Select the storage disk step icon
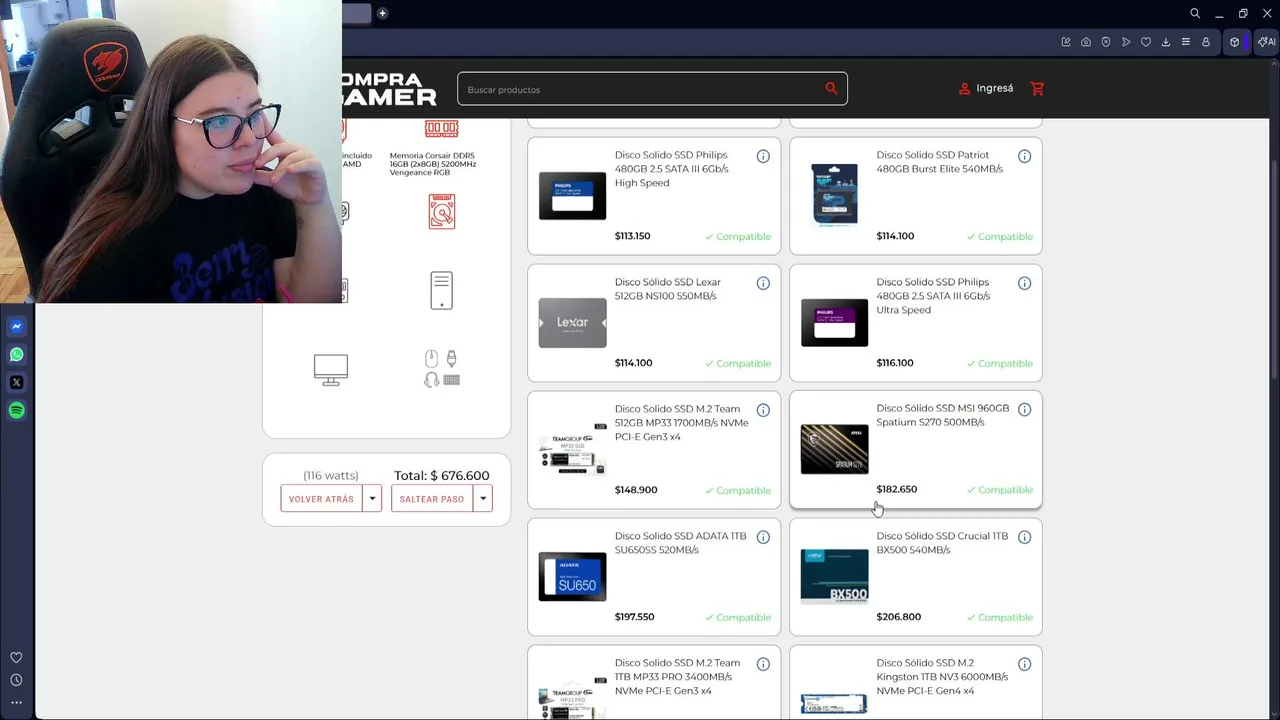Viewport: 1280px width, 720px height. coord(441,211)
